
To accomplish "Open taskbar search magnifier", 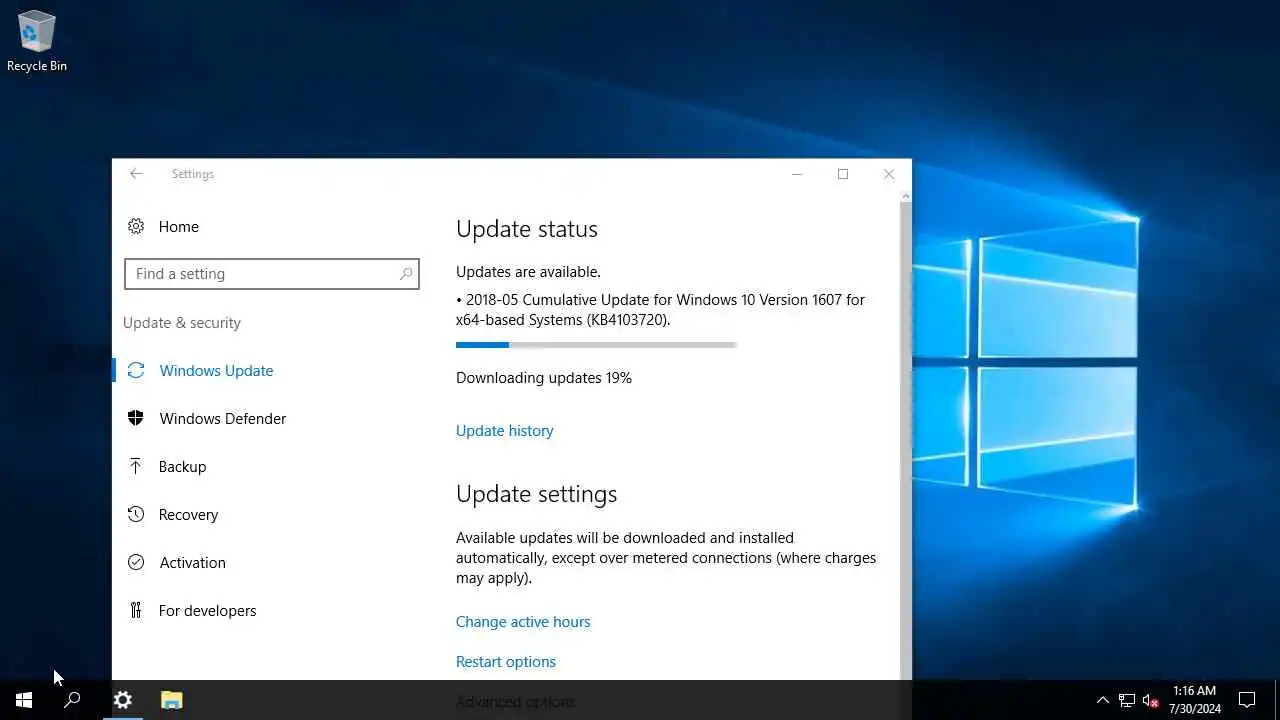I will coord(72,700).
